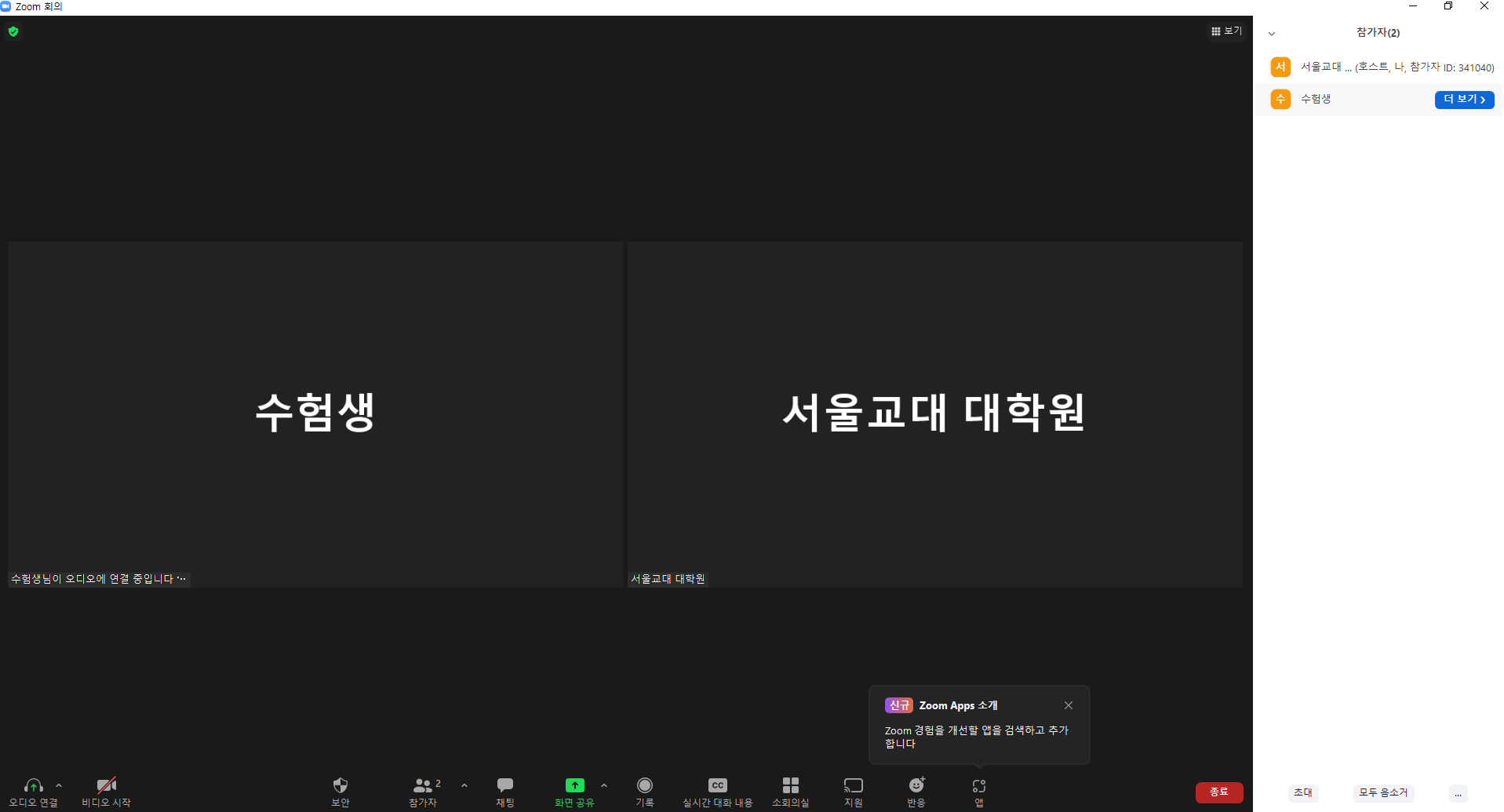The image size is (1504, 812).
Task: Start 기록 recording the meeting
Action: tap(644, 791)
